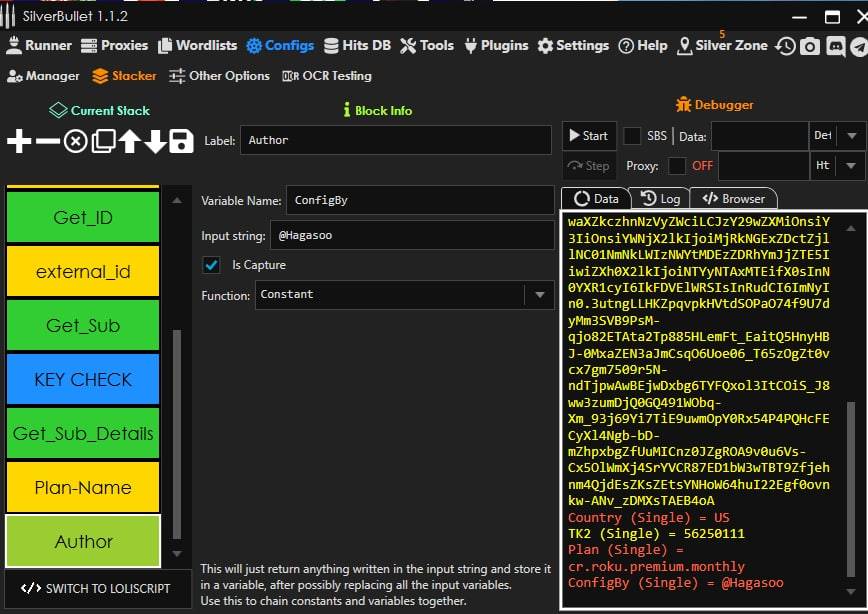Open the Function dropdown set to Constant
The height and width of the screenshot is (614, 868).
[x=539, y=295]
